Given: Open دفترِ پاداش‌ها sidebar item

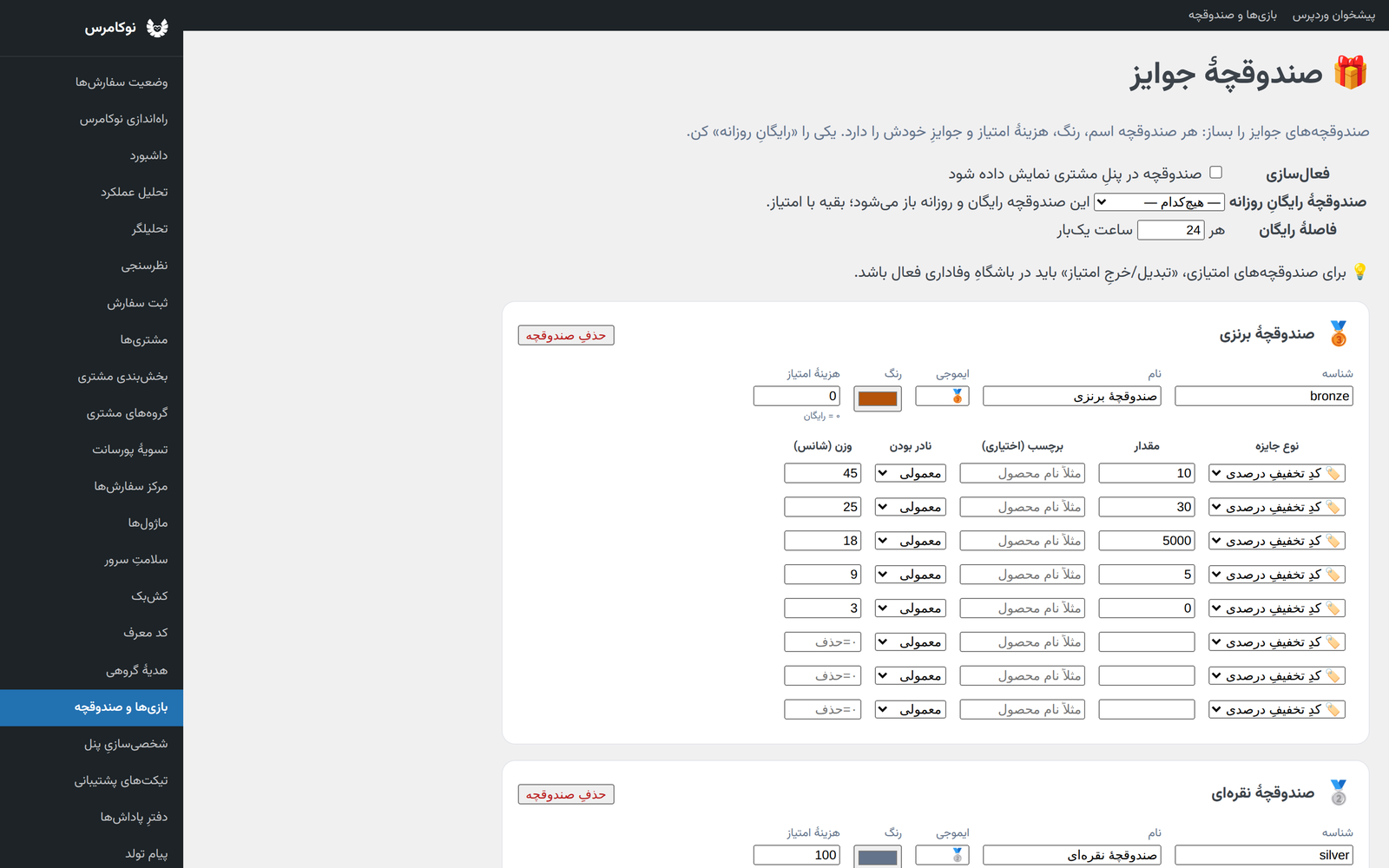Looking at the screenshot, I should coord(91,817).
